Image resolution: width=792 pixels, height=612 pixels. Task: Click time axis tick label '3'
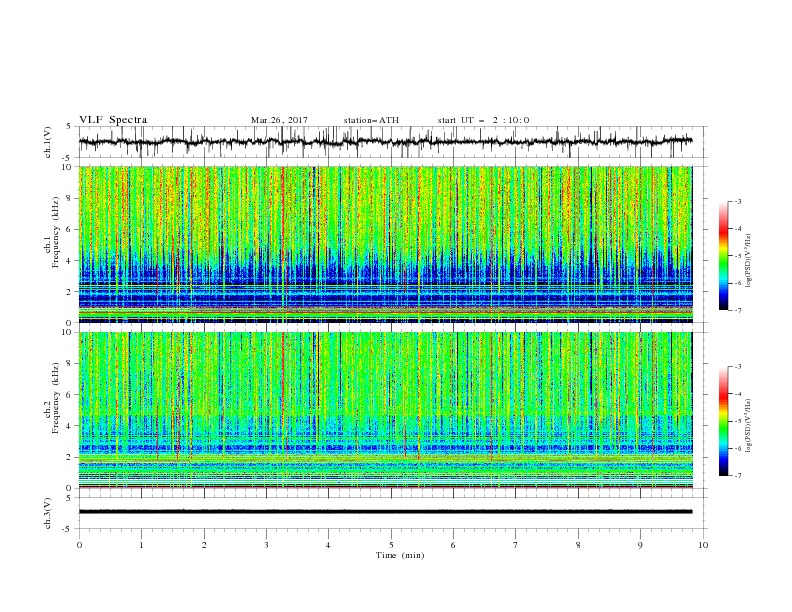click(x=266, y=545)
